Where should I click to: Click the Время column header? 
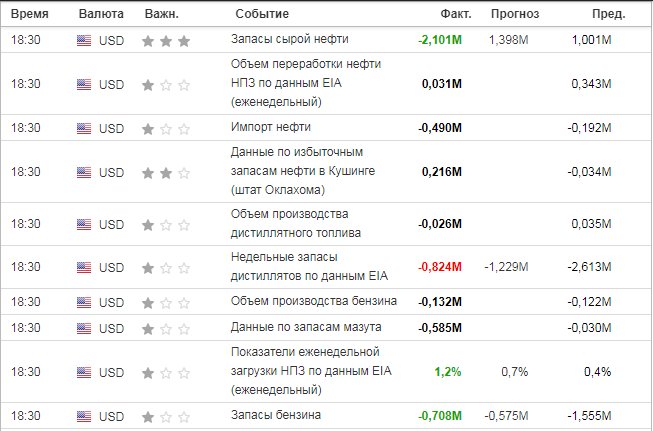(30, 14)
